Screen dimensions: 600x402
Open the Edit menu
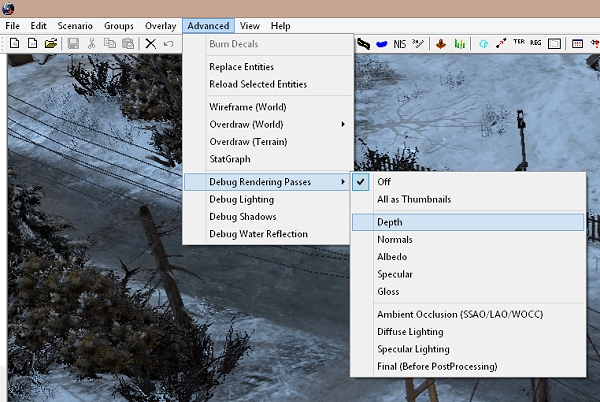(38, 26)
